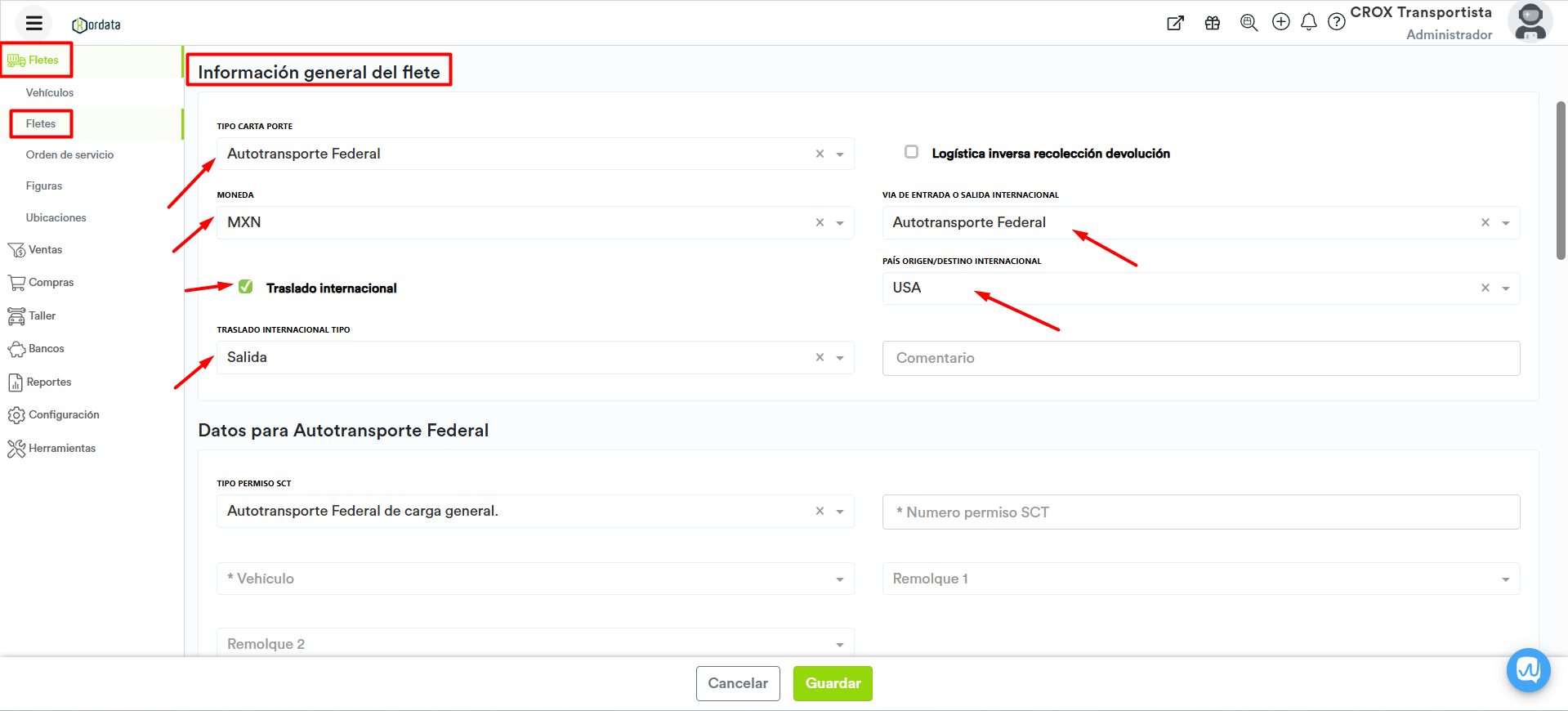Open the País origen/destino USA dropdown
1568x711 pixels.
pos(1505,288)
